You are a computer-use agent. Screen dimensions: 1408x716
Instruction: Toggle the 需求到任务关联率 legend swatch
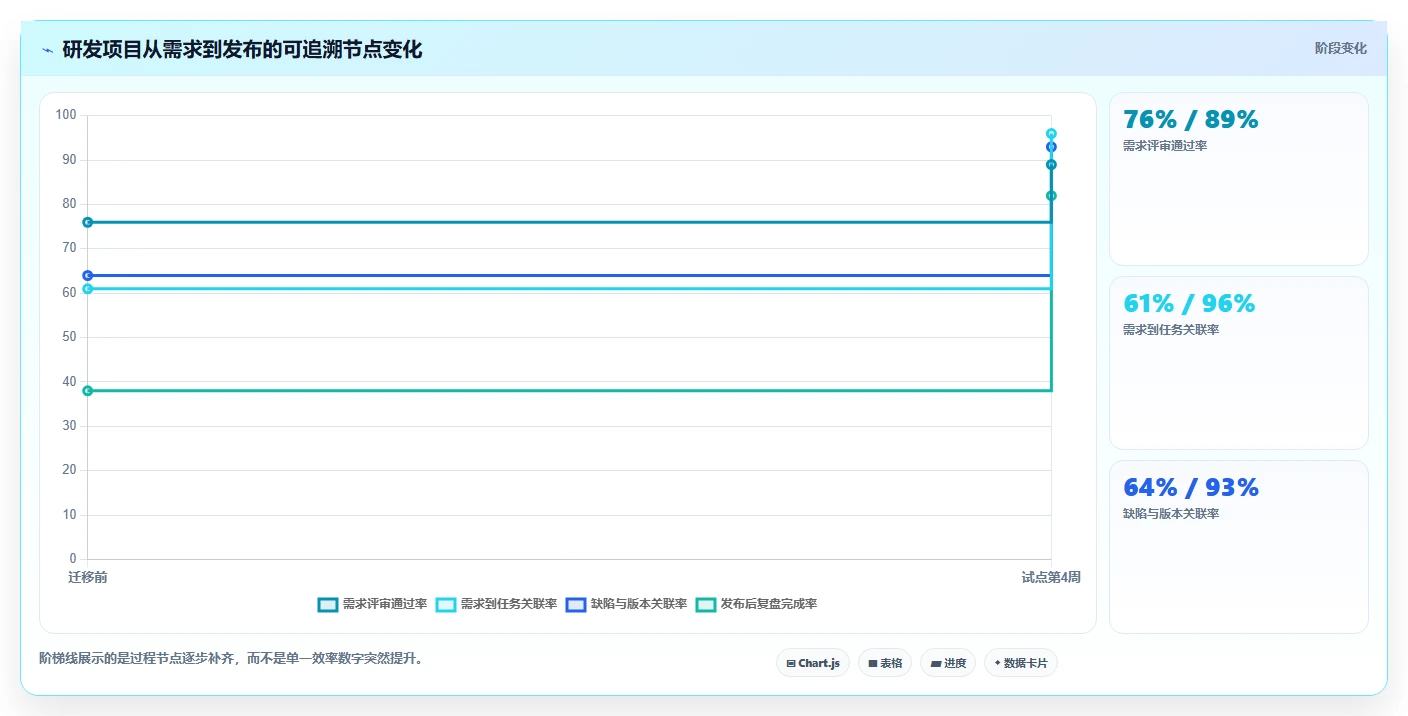(x=446, y=604)
